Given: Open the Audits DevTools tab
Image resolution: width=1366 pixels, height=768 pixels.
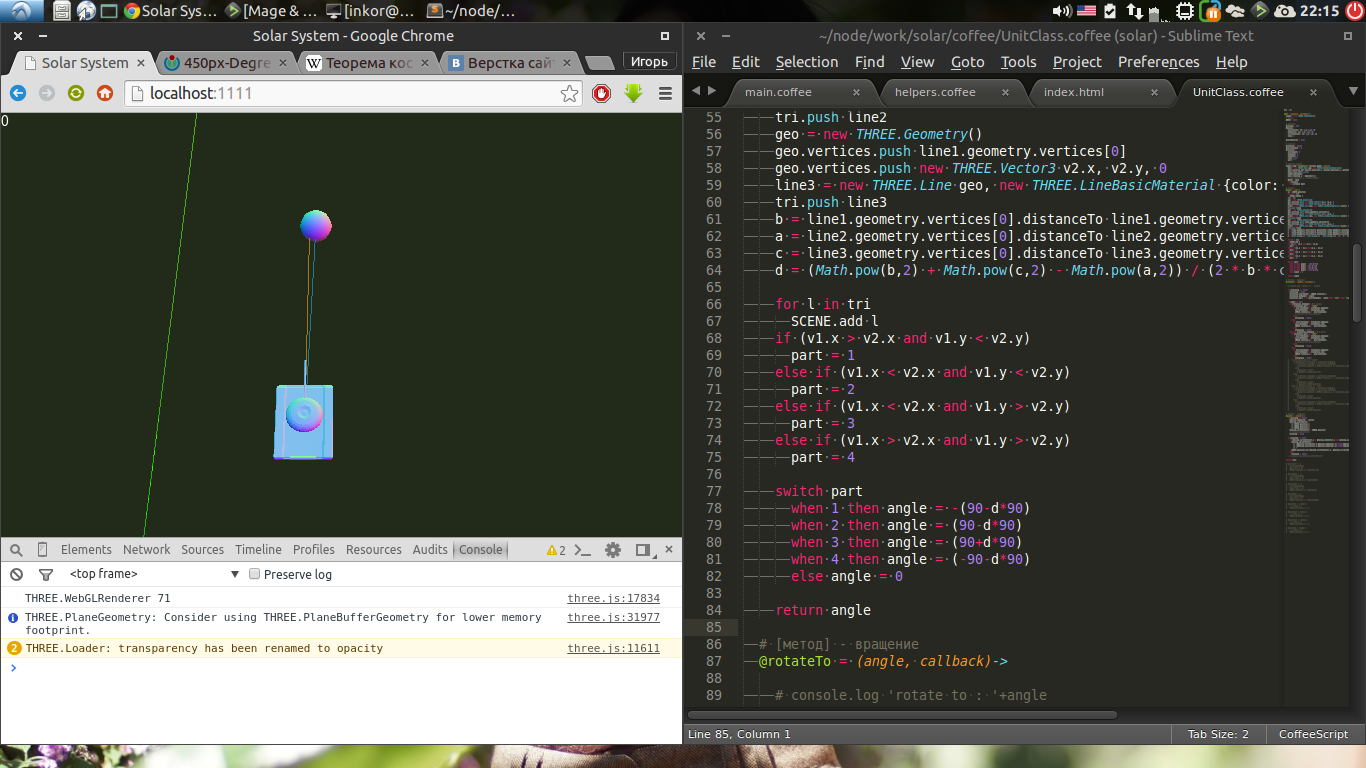Looking at the screenshot, I should 430,550.
